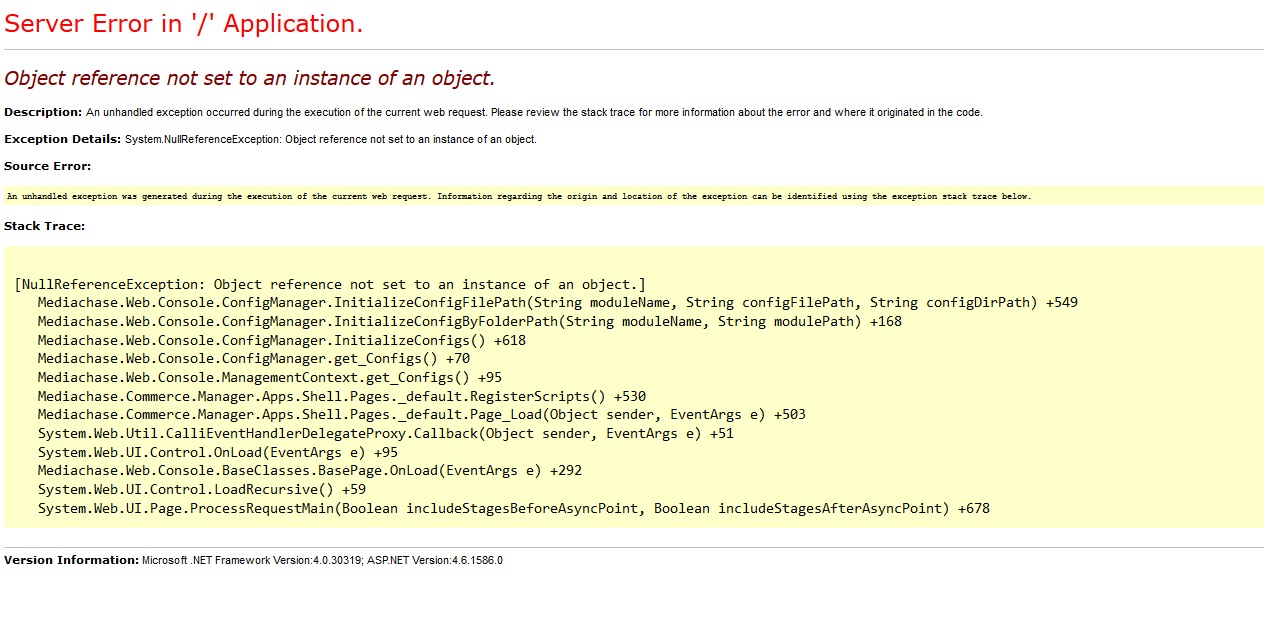This screenshot has width=1264, height=636.
Task: Click the [NullReferenceException] line in stack trace
Action: 330,284
